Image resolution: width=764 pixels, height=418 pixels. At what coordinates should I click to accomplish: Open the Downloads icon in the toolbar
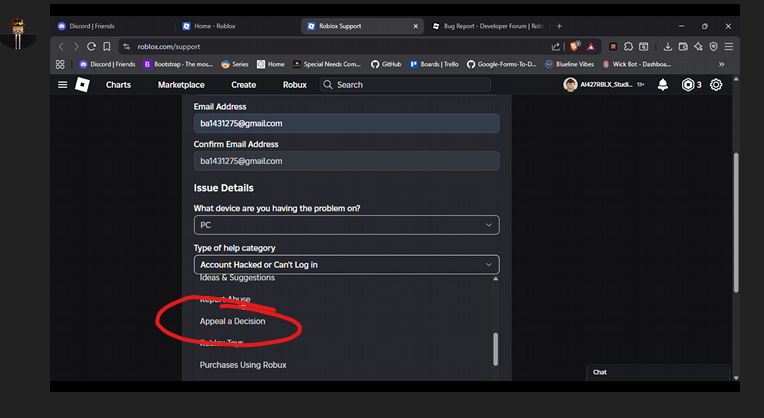click(x=668, y=47)
